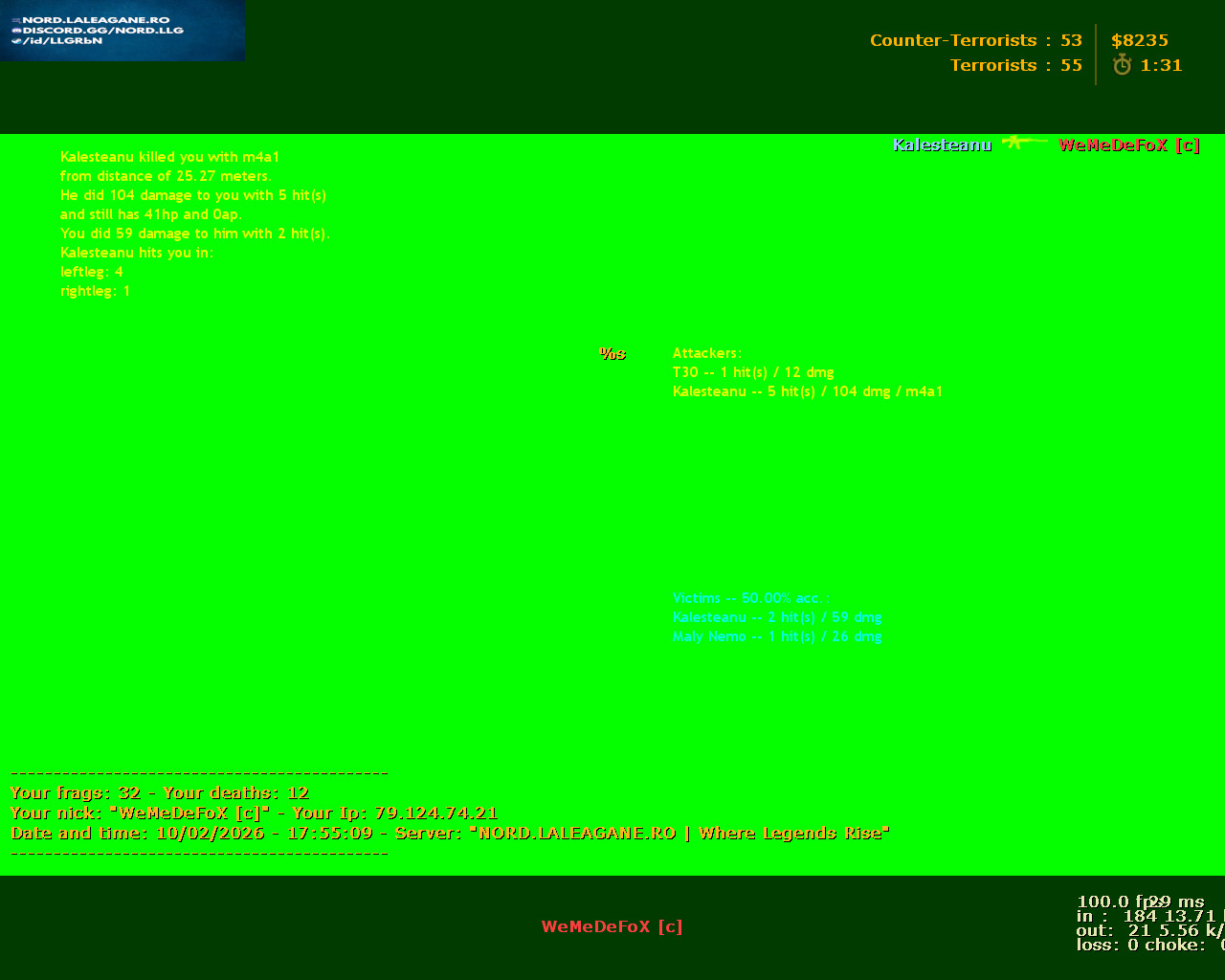Click the $8235 money amount

pyautogui.click(x=1140, y=40)
